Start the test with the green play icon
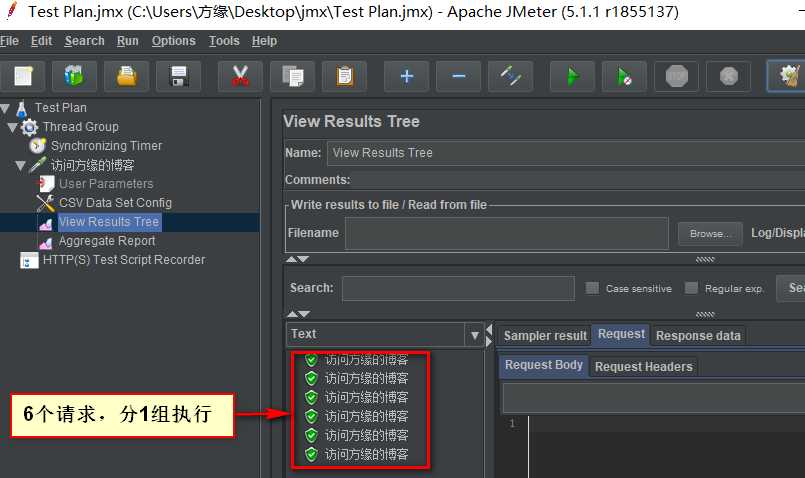This screenshot has width=805, height=478. (572, 77)
